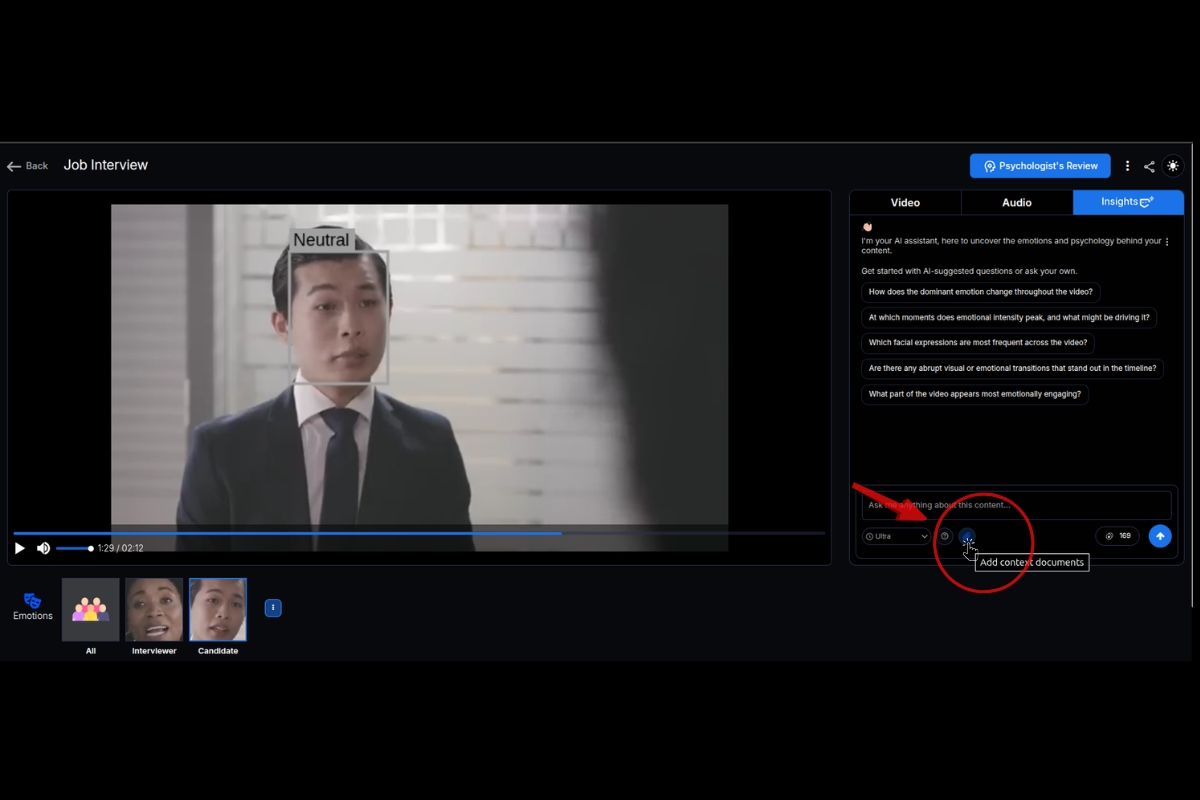Screen dimensions: 1200x800
Task: Toggle the light/dark theme sun icon
Action: click(1173, 166)
